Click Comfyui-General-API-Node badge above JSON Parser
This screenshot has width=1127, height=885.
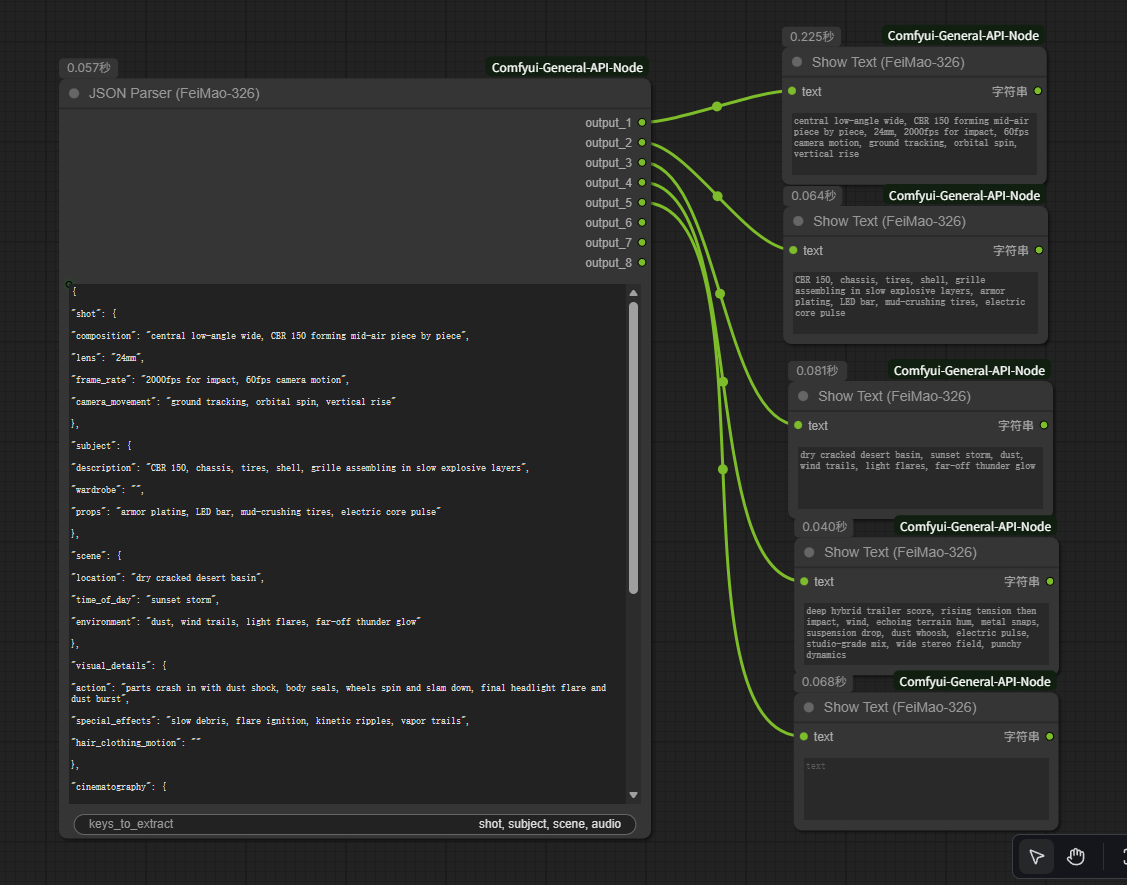pos(567,68)
